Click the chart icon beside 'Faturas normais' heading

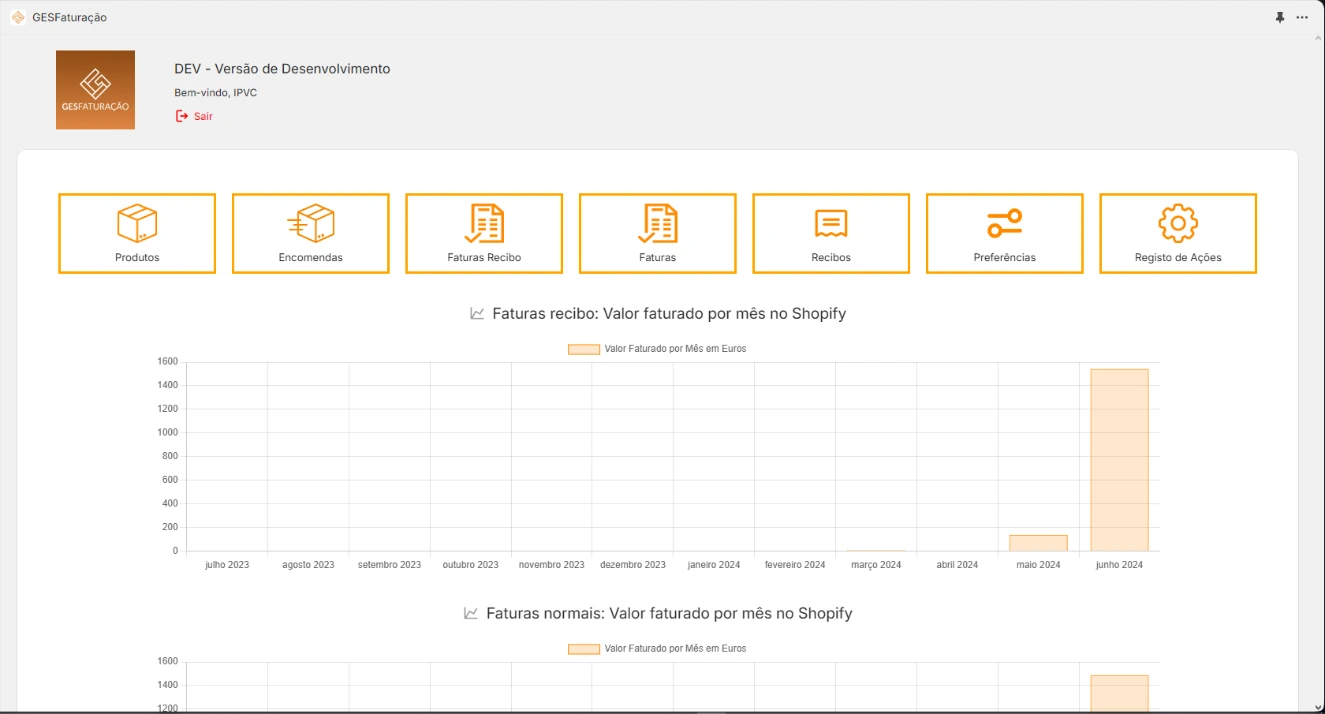click(x=472, y=613)
